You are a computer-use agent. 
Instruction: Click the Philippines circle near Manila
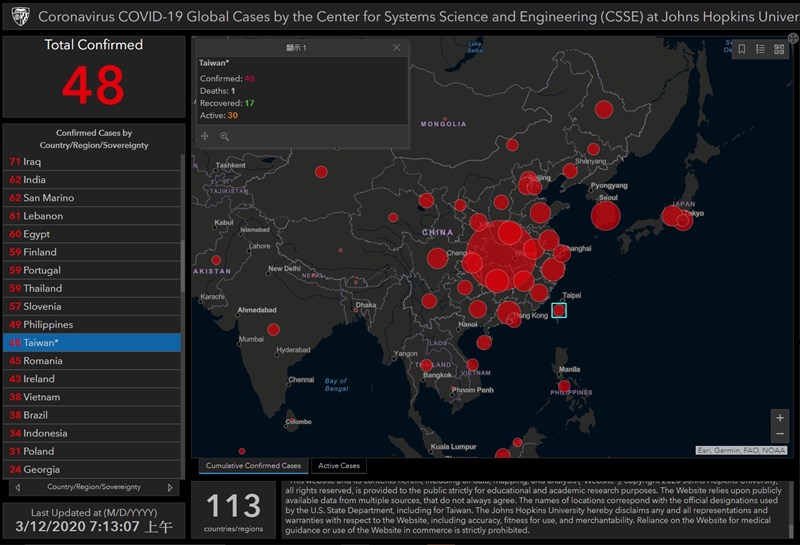564,386
